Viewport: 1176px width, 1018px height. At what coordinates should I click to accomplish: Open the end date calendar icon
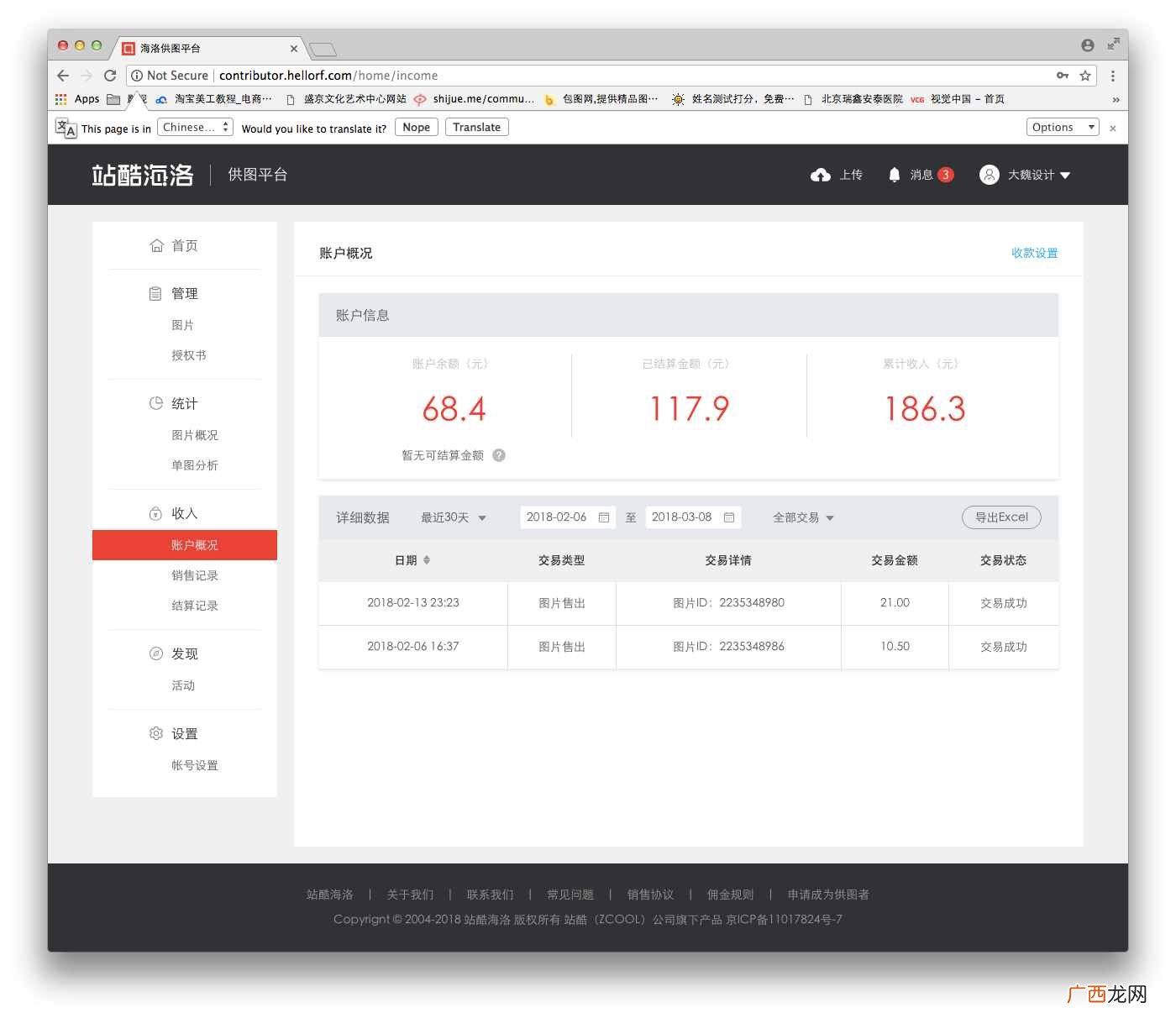point(729,517)
